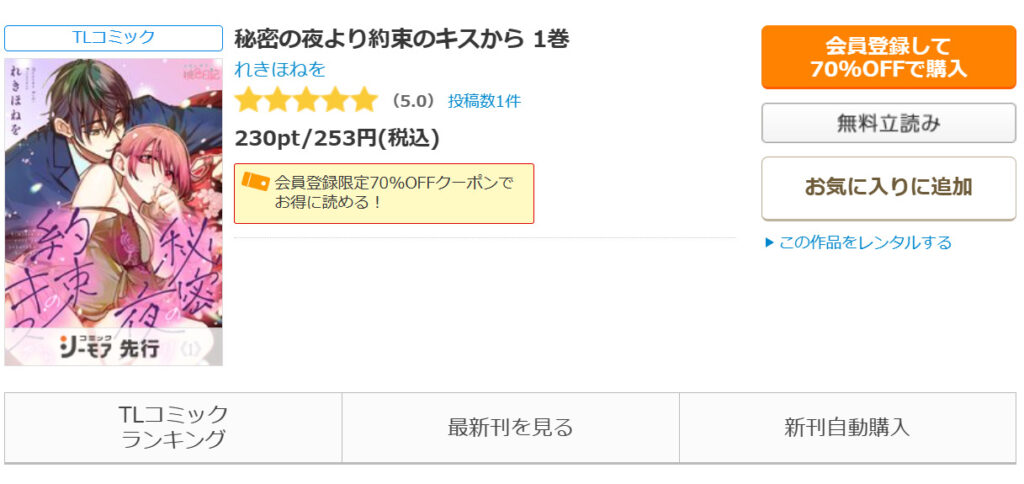This screenshot has height=484, width=1024.
Task: Click the 70%OFF coupon notice box
Action: coord(384,193)
